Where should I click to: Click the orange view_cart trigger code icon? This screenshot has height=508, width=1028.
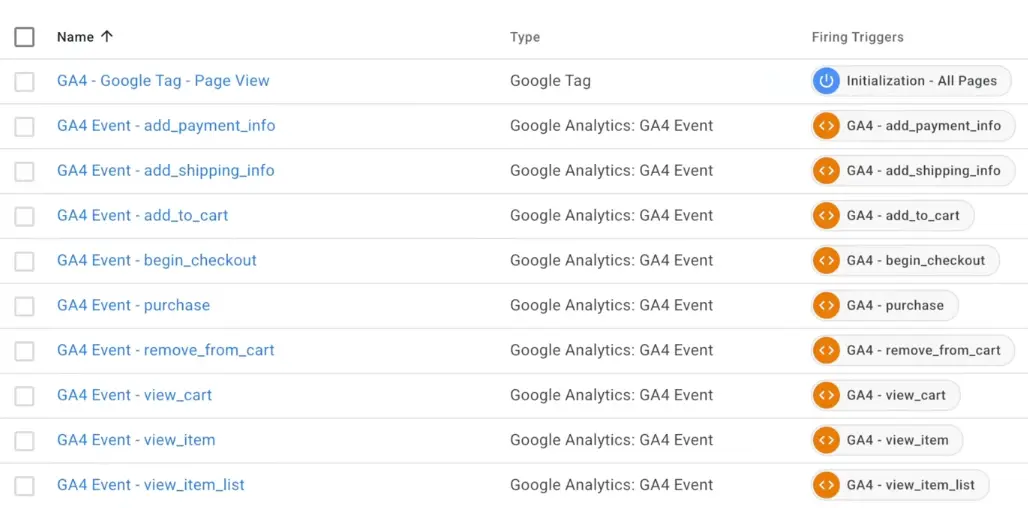pos(826,395)
